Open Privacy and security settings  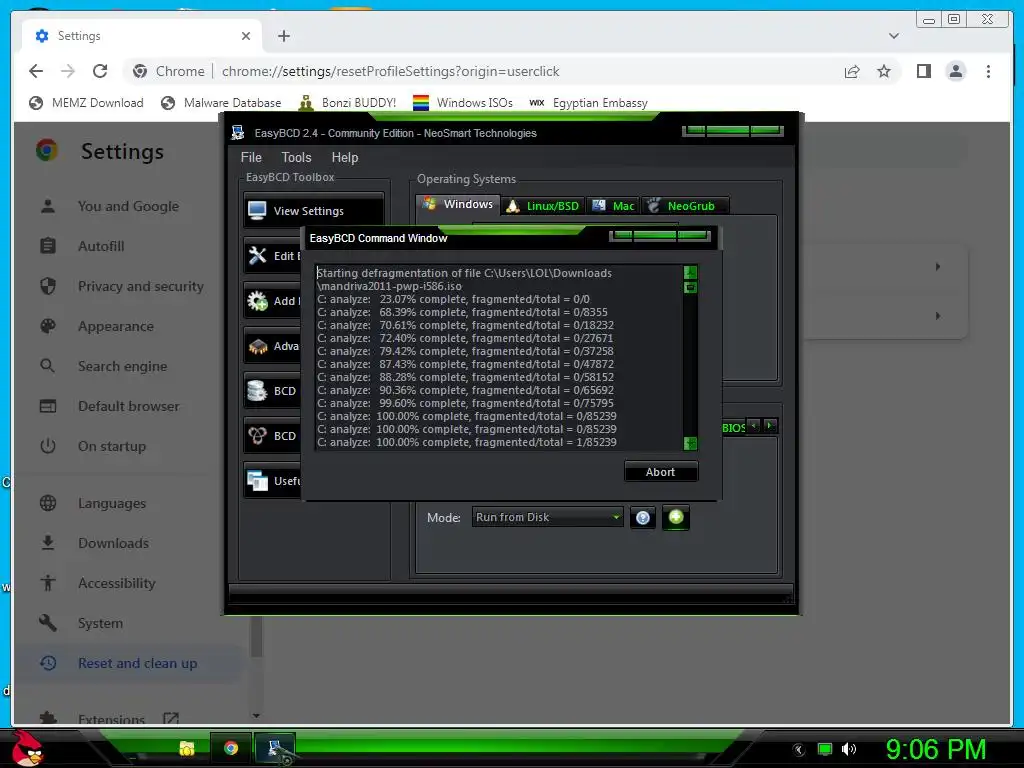(x=140, y=286)
